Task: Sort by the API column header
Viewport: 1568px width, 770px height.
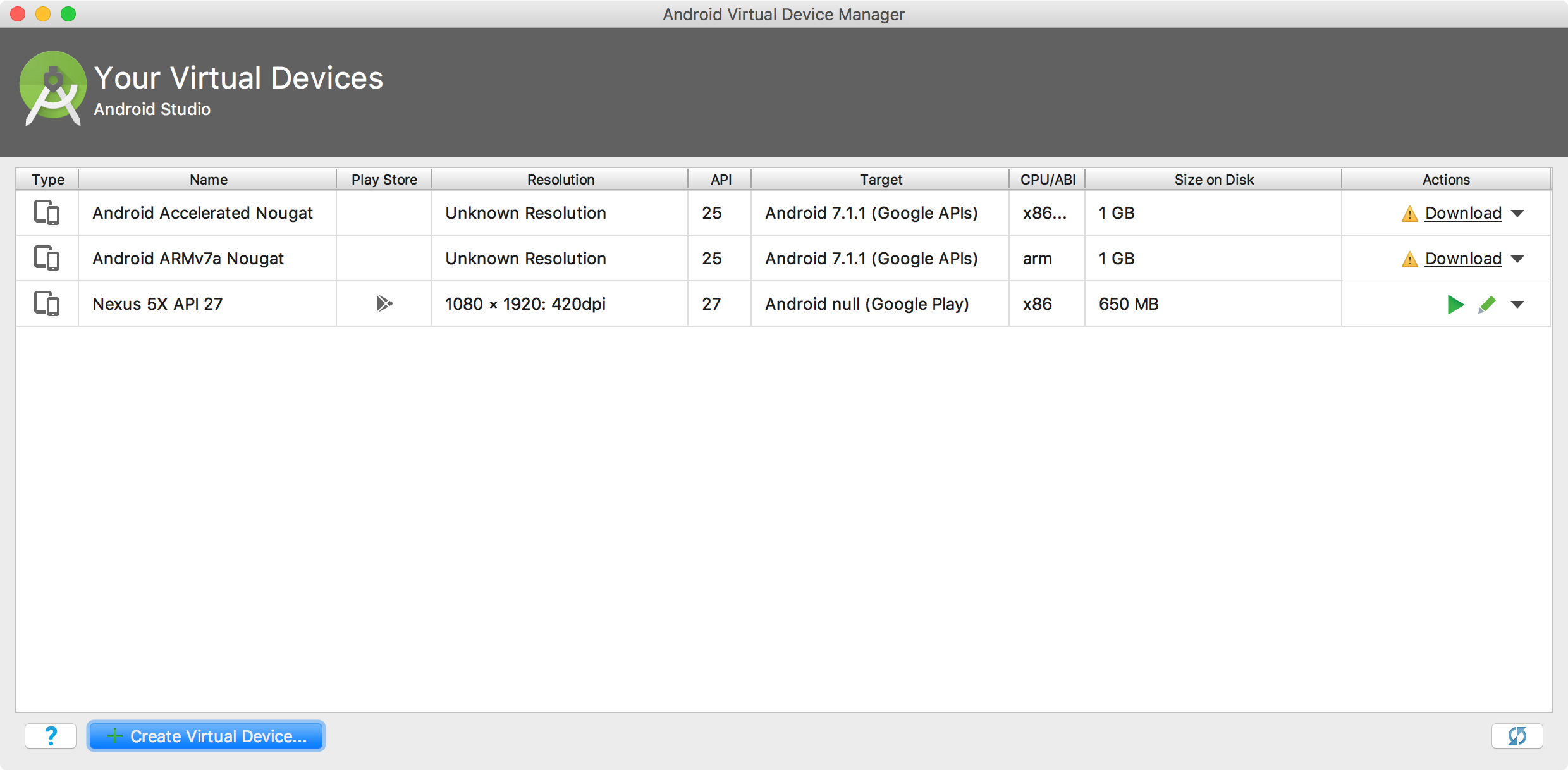Action: click(x=720, y=180)
